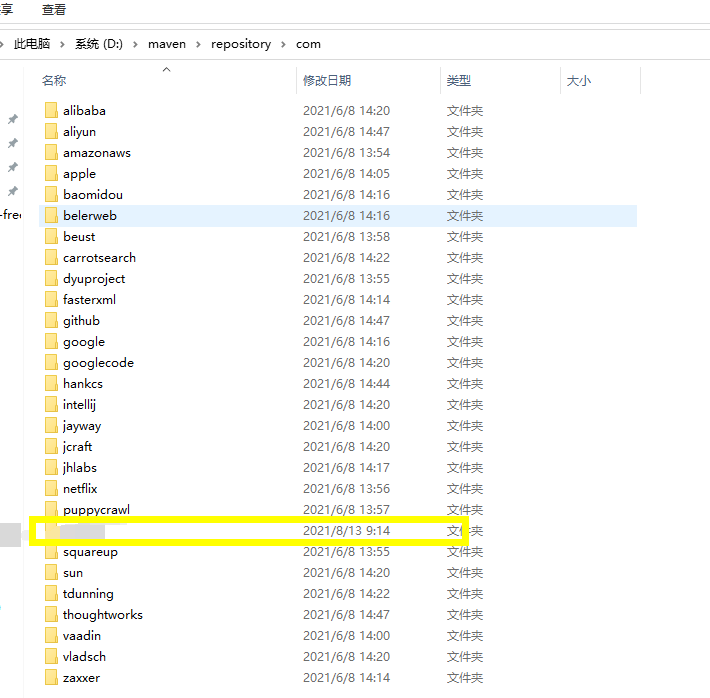Click the google folder icon
The width and height of the screenshot is (710, 698).
(x=51, y=341)
